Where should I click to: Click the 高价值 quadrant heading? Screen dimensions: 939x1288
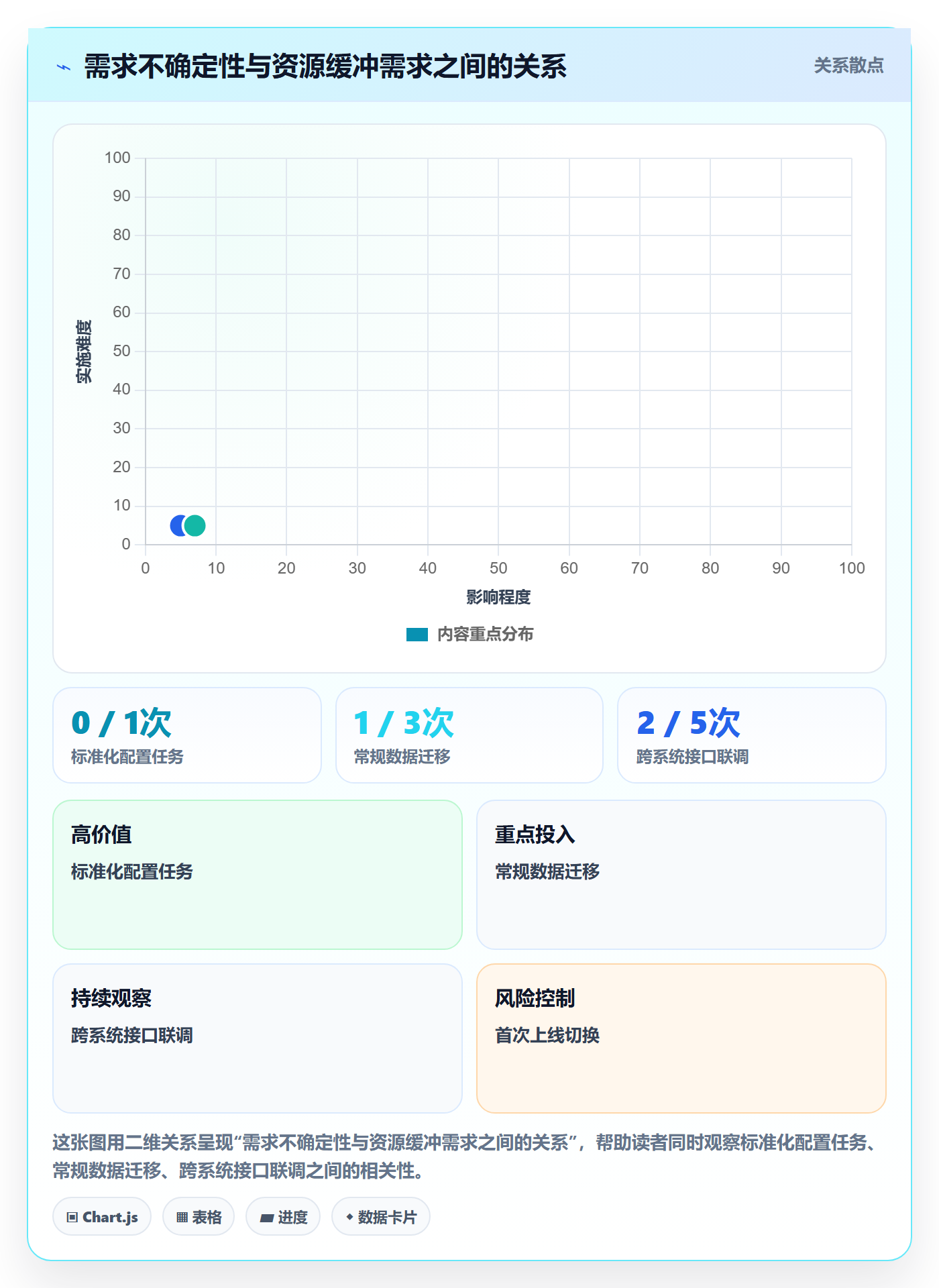[x=101, y=835]
